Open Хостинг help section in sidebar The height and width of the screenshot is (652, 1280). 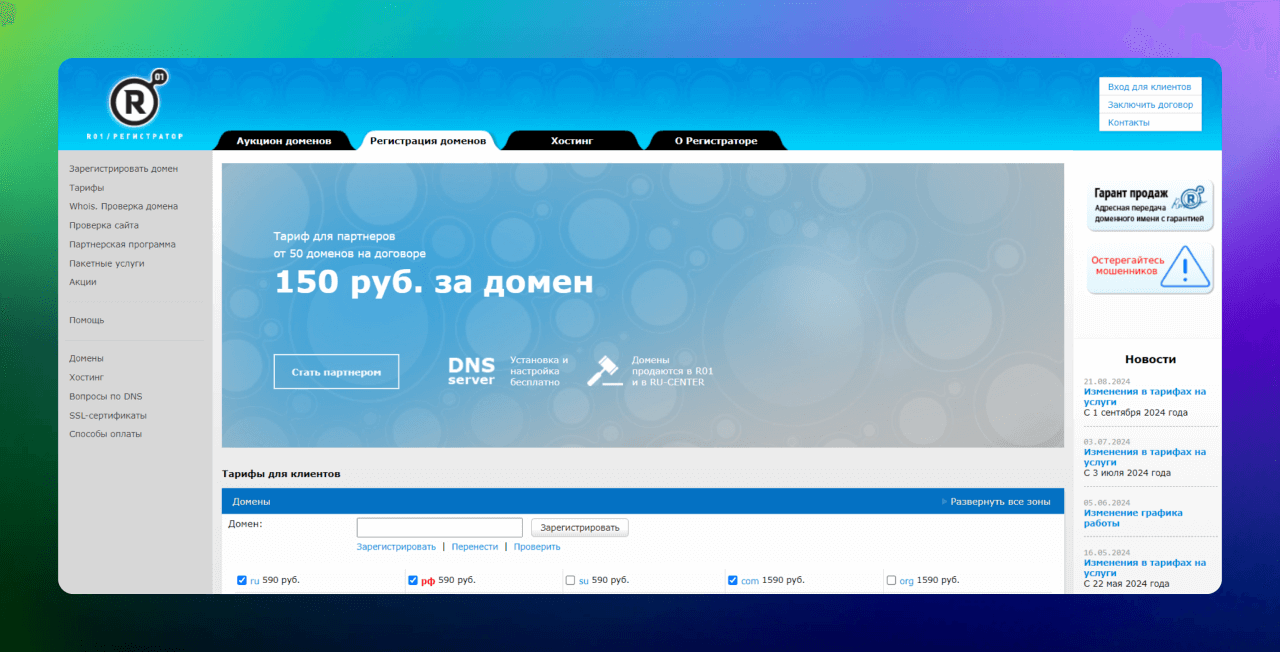pos(87,378)
